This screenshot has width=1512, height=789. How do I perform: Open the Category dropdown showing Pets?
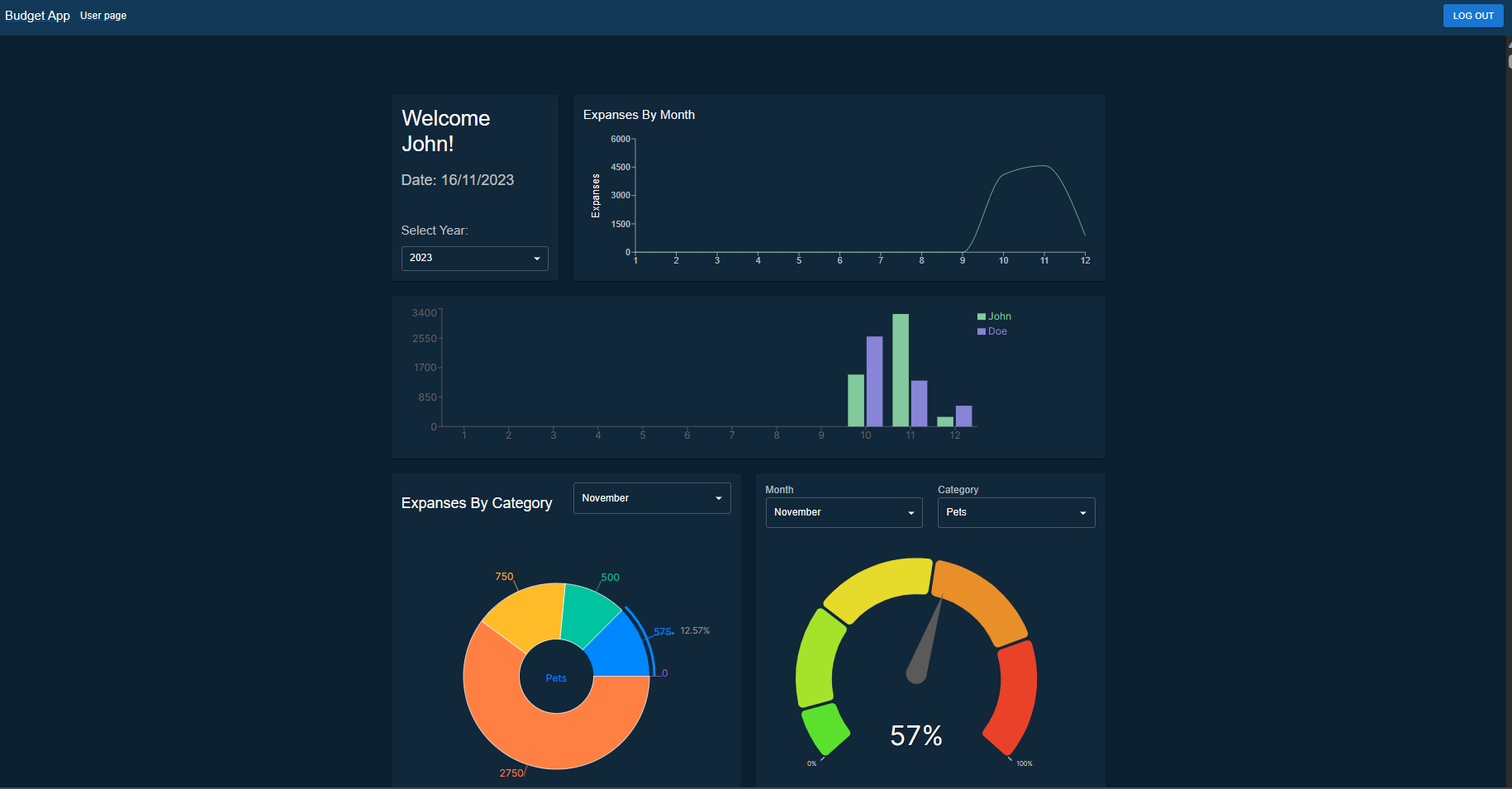(1016, 512)
